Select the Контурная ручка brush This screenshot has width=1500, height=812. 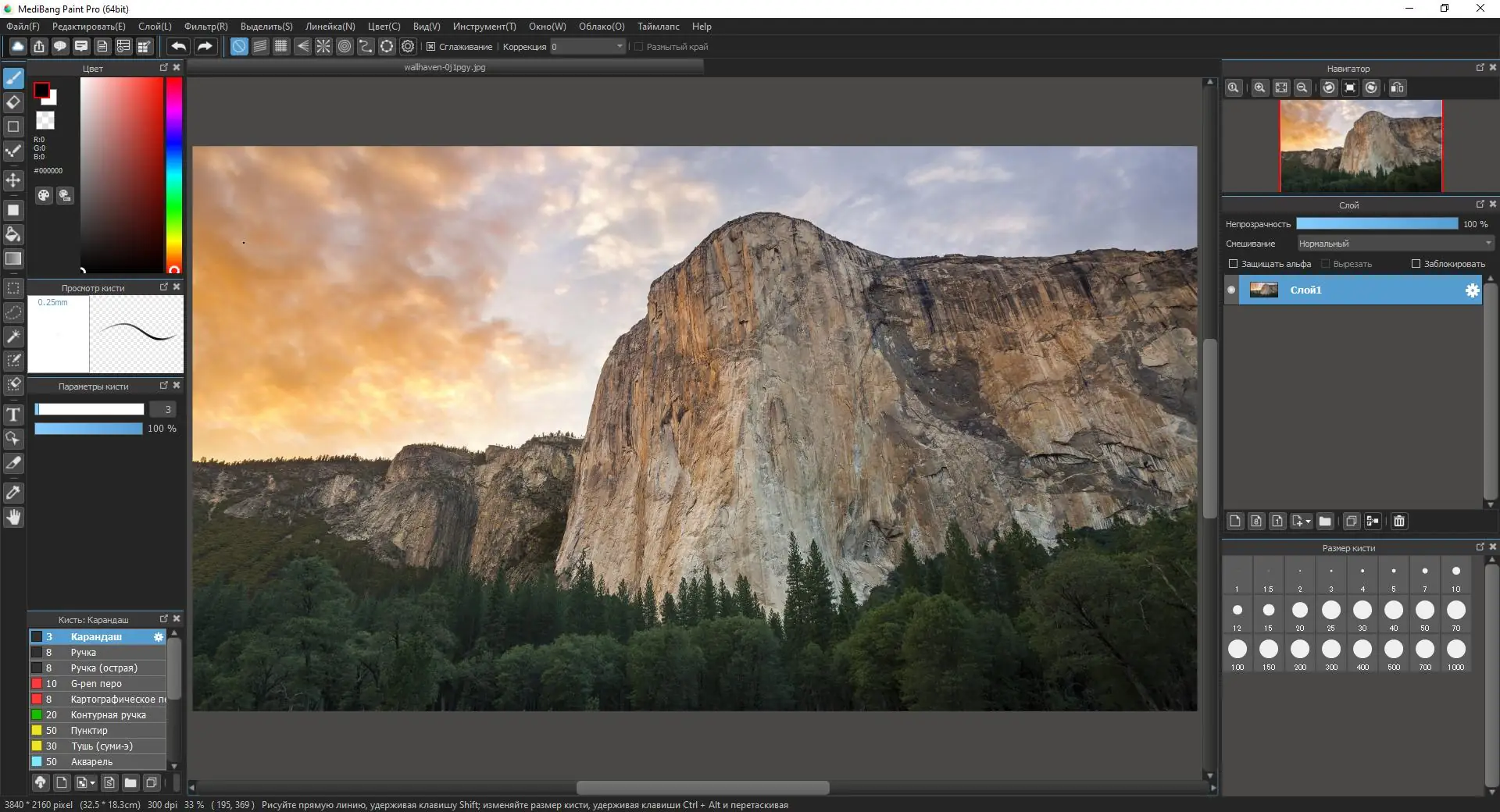[98, 715]
